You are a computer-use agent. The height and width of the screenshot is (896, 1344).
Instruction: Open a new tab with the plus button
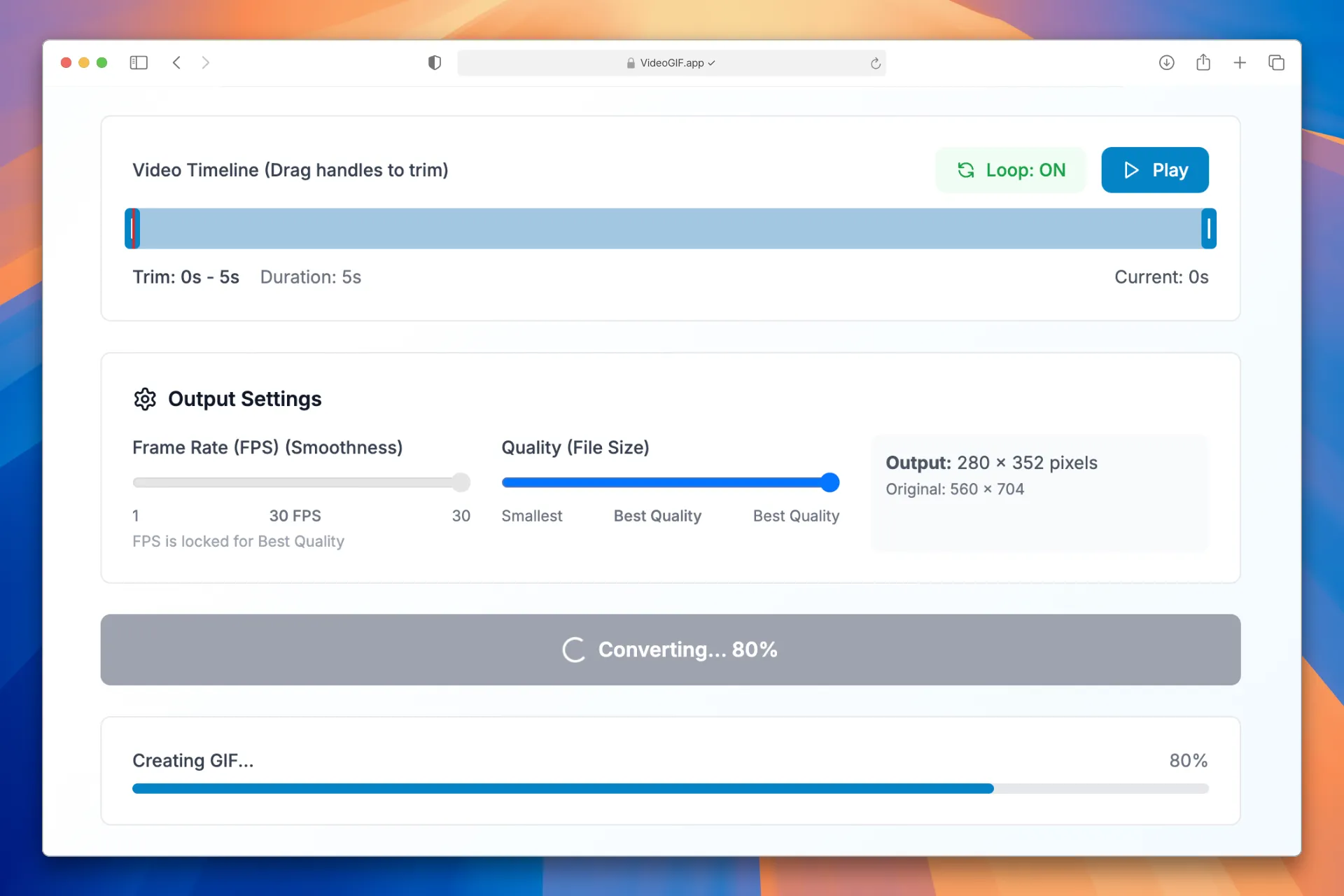[1239, 62]
